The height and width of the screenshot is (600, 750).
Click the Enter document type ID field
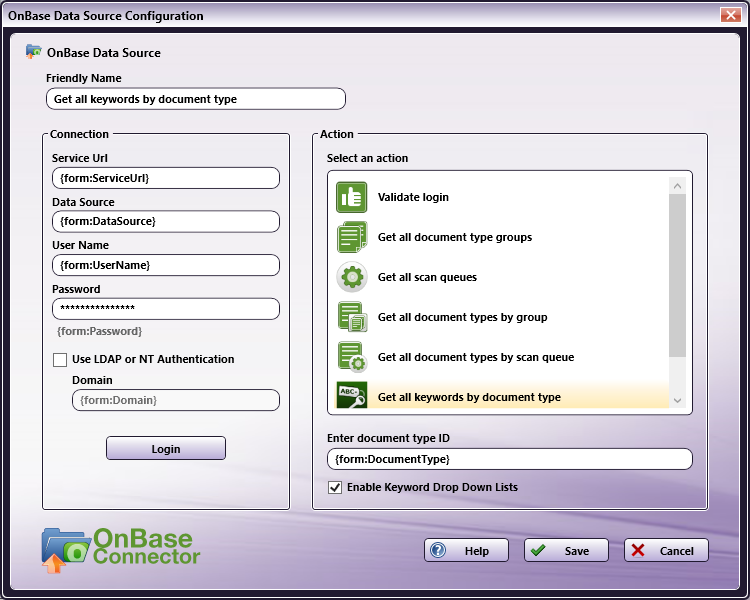tap(509, 459)
